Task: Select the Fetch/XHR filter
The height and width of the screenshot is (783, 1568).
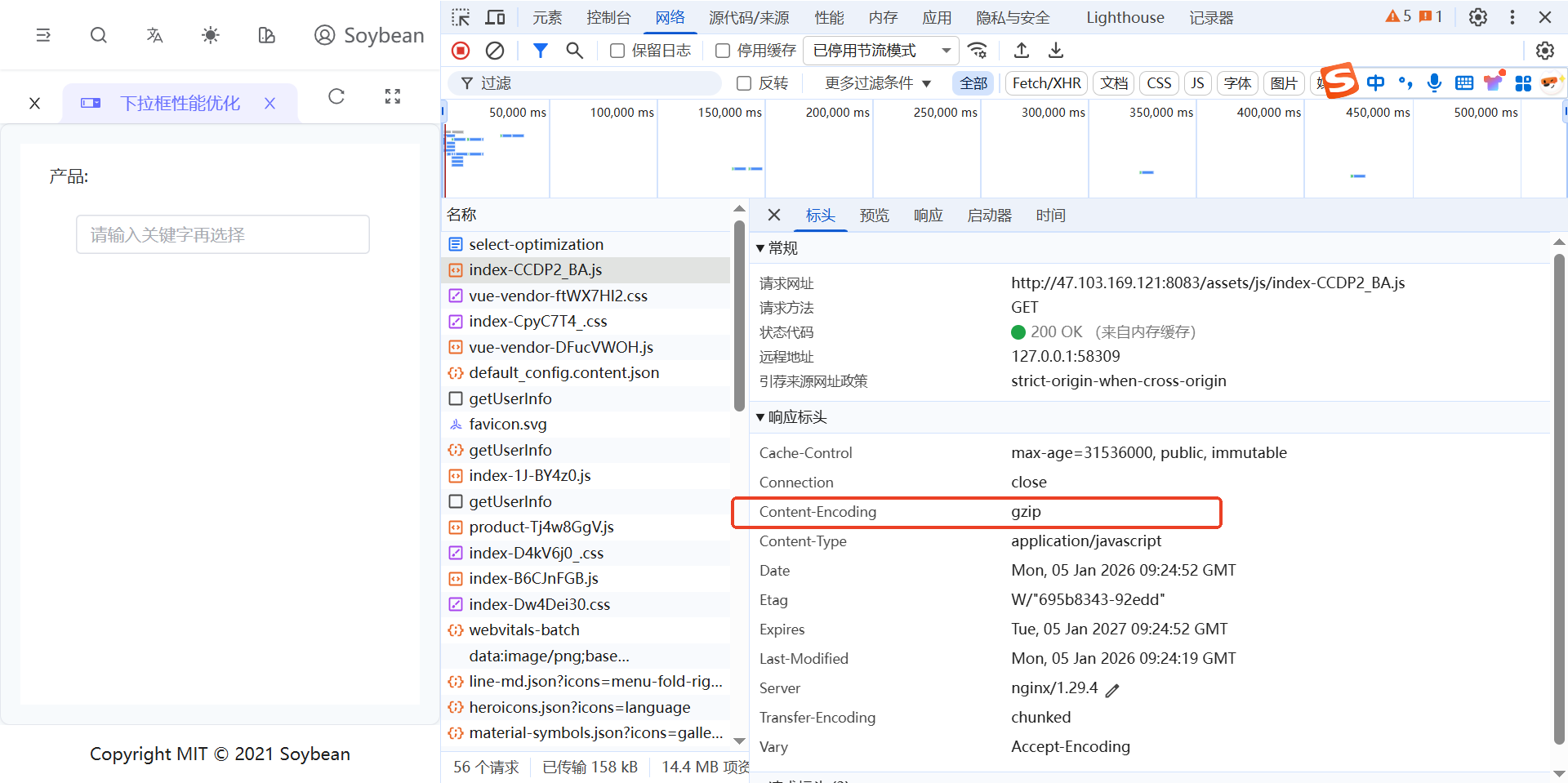Action: (x=1045, y=82)
